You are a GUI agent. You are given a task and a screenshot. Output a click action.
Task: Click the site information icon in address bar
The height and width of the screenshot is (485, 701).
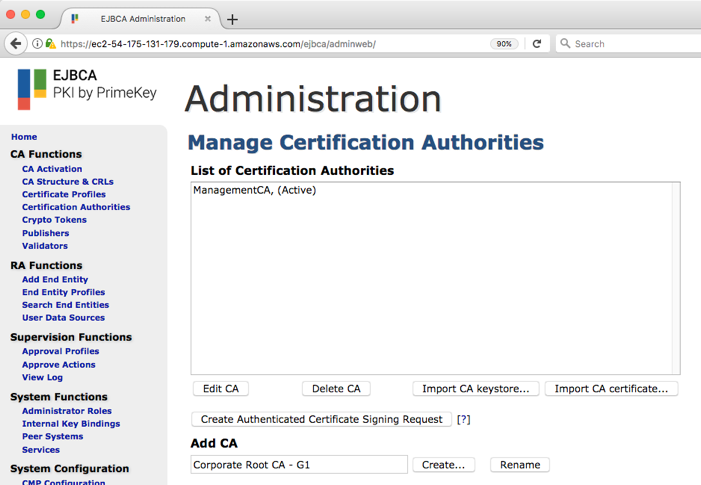37,44
